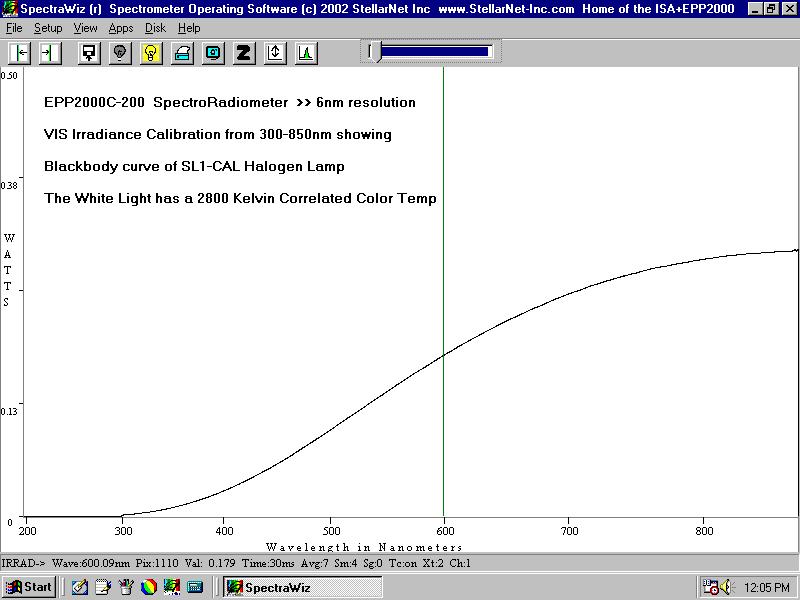The image size is (800, 600).
Task: Click the 'Wavelength in Nanometers' axis label
Action: tap(364, 547)
